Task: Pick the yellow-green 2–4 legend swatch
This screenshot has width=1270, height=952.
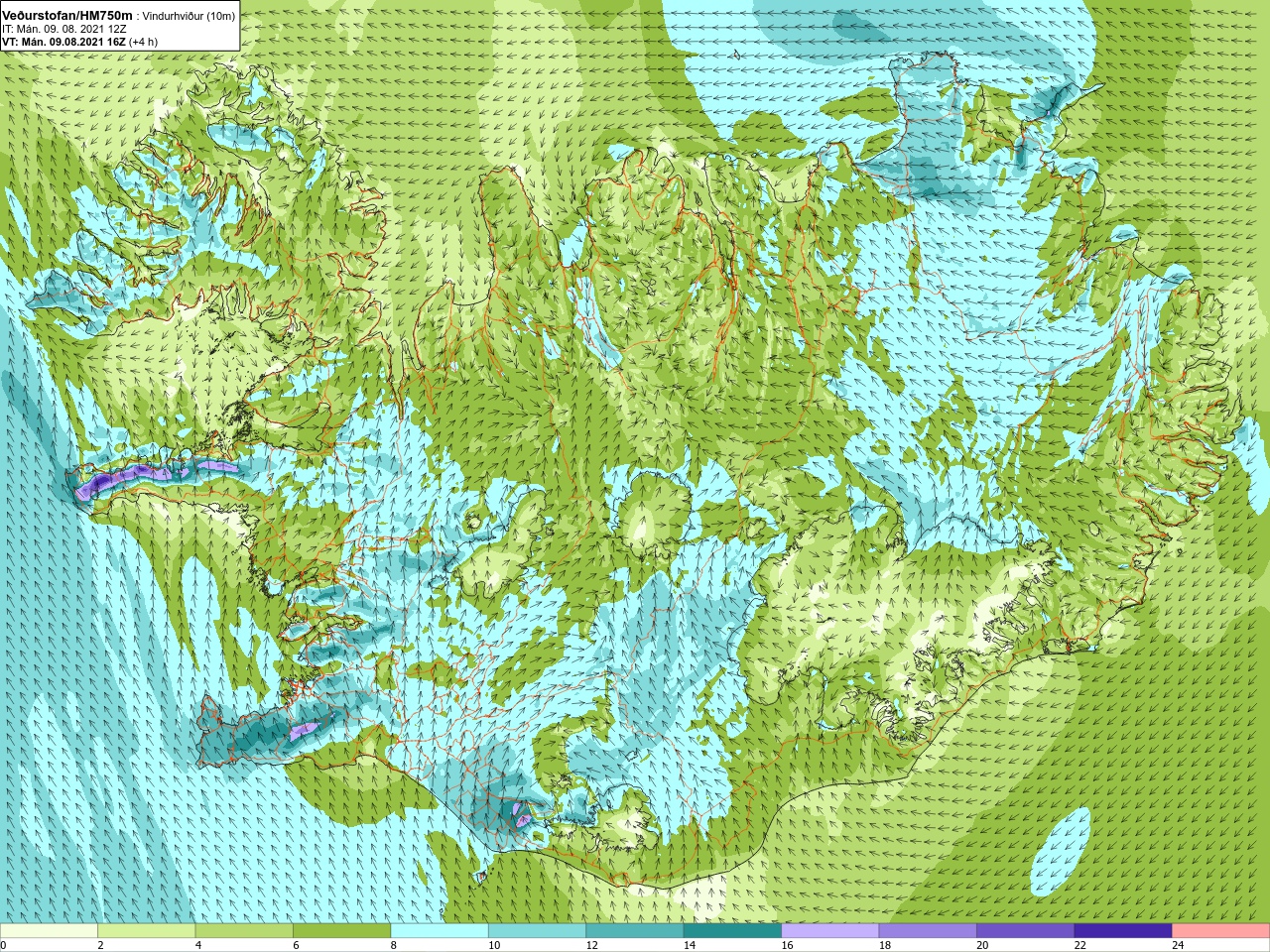Action: (x=146, y=931)
